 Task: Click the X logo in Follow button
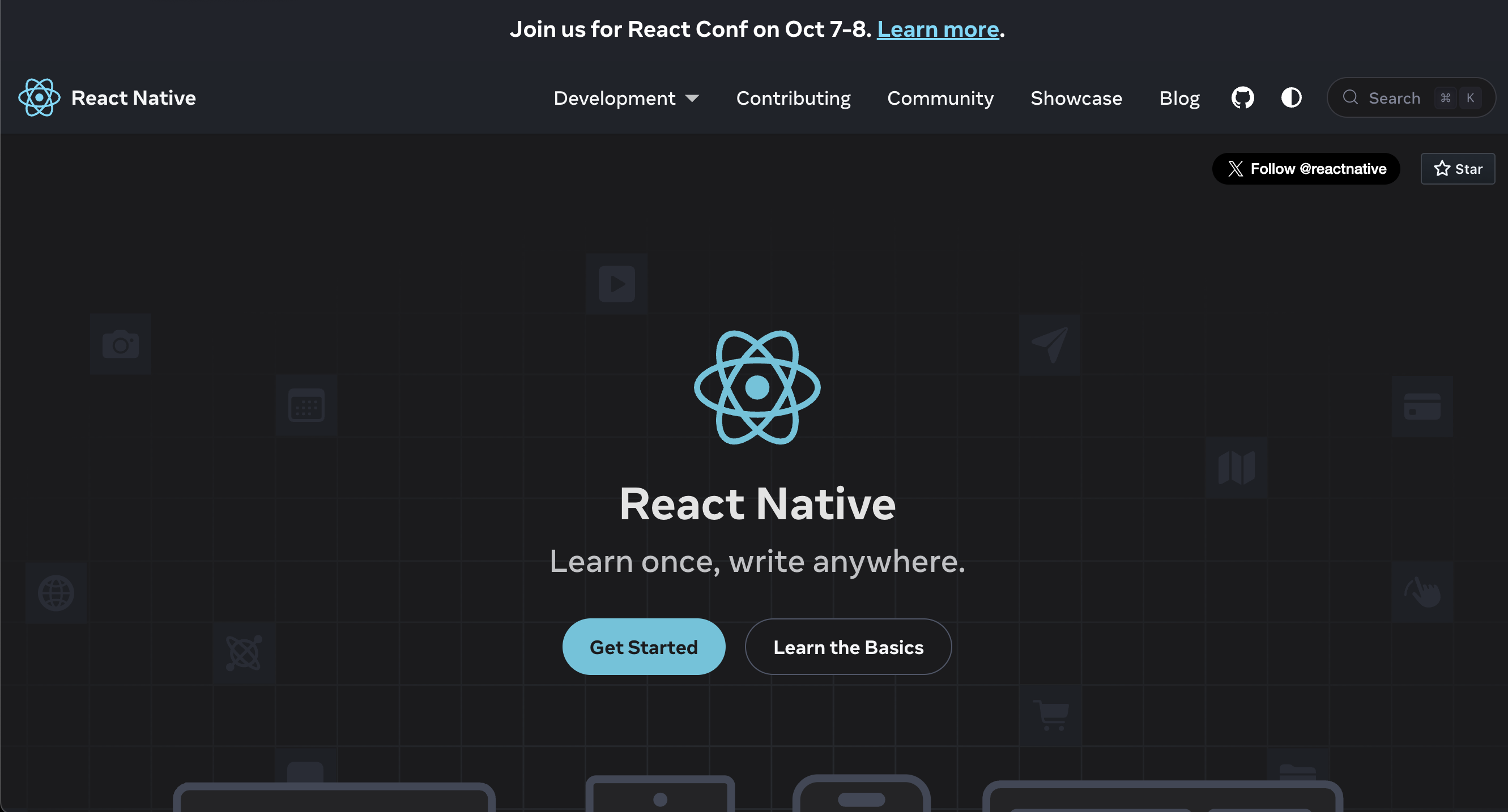pyautogui.click(x=1235, y=169)
